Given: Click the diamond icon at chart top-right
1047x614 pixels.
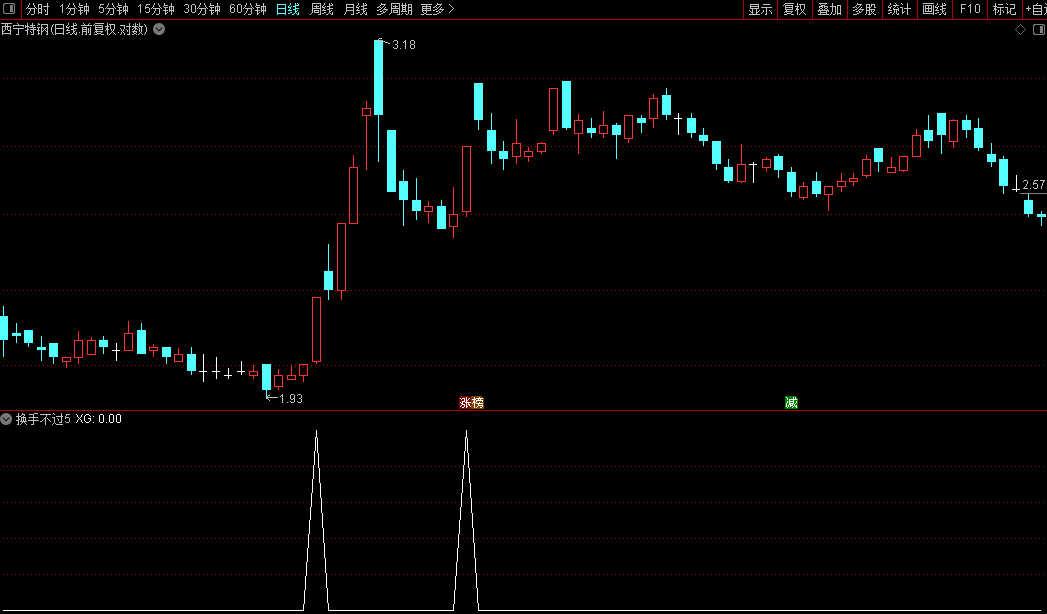Looking at the screenshot, I should click(1020, 30).
